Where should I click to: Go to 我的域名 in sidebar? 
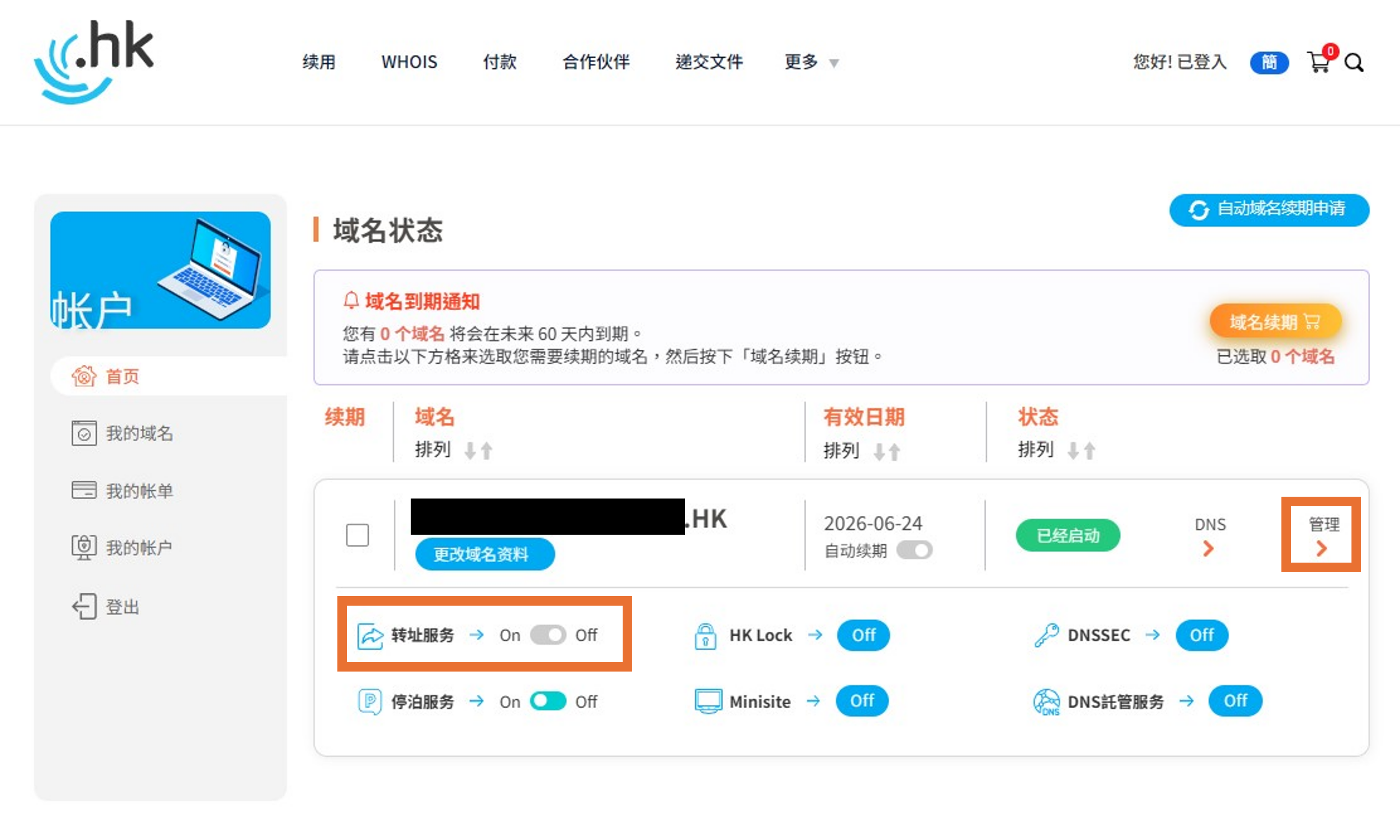139,434
